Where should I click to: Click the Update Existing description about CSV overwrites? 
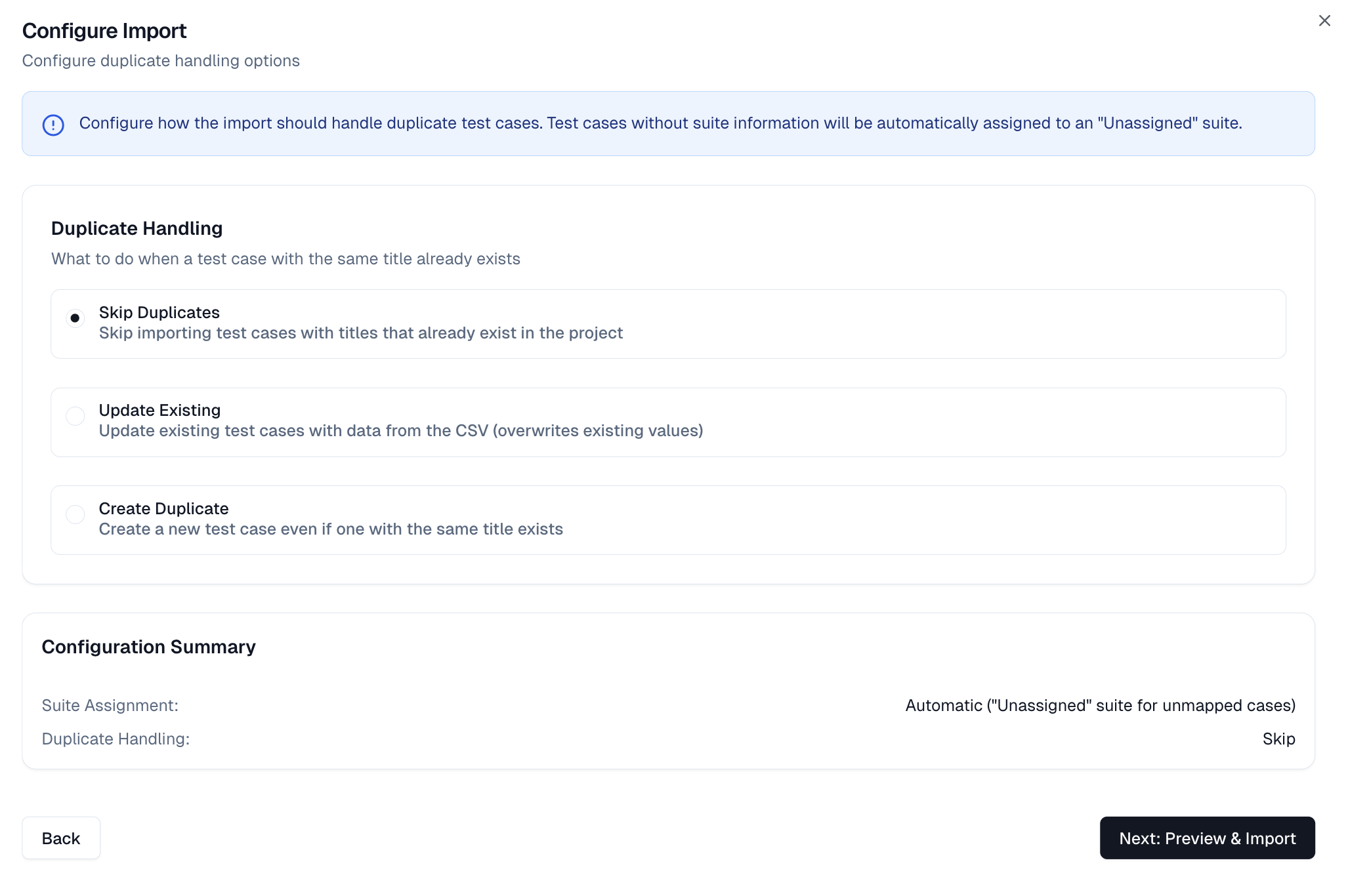(400, 431)
